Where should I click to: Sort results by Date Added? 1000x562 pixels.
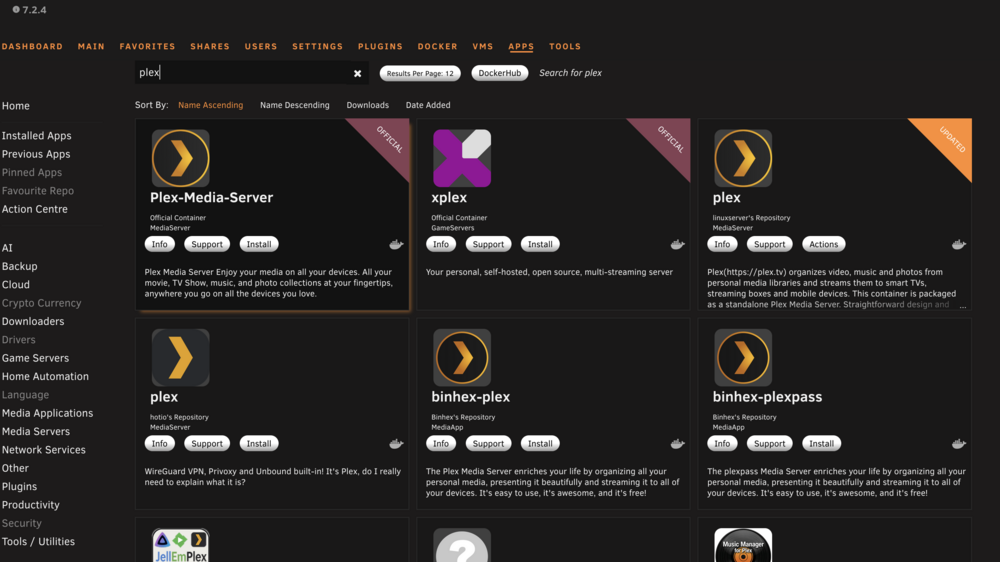tap(428, 105)
